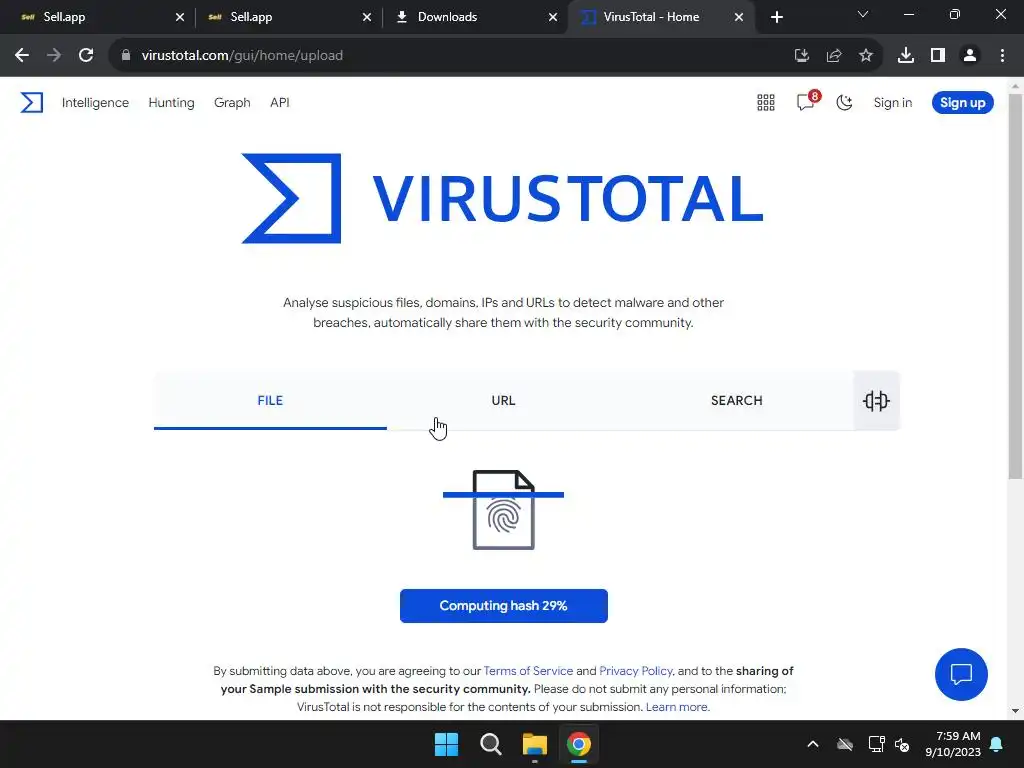Open Graph menu item
Viewport: 1024px width, 768px height.
point(232,103)
